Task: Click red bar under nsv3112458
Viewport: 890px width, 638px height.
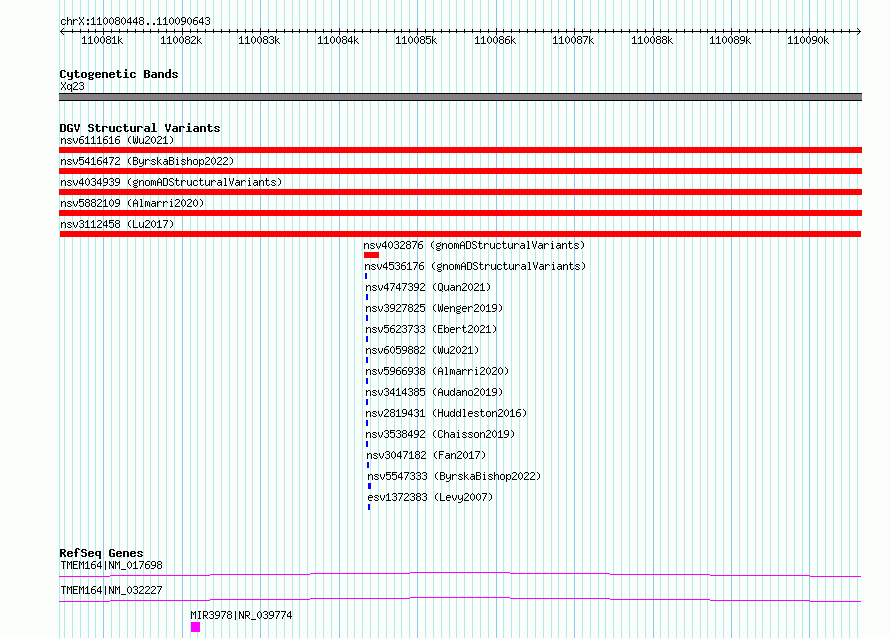Action: pyautogui.click(x=460, y=234)
